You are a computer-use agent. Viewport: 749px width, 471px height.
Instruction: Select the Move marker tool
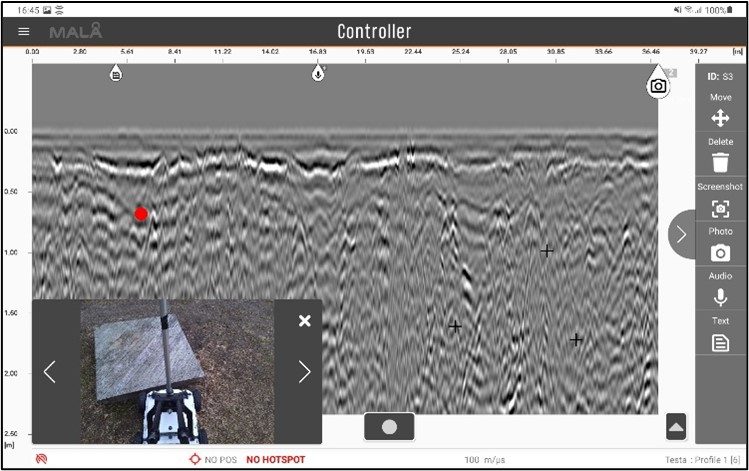click(720, 118)
